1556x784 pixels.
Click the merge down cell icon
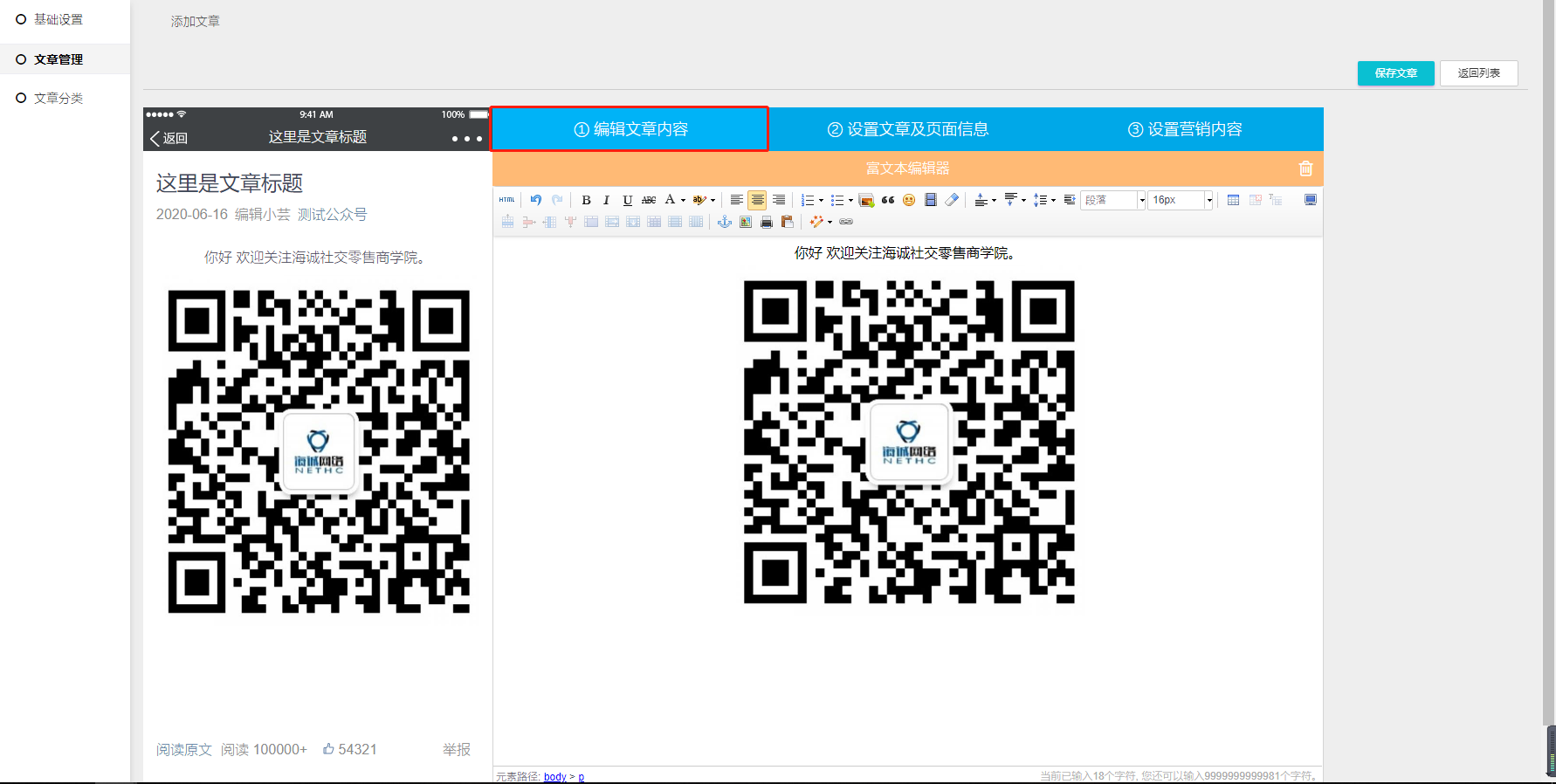tap(633, 222)
